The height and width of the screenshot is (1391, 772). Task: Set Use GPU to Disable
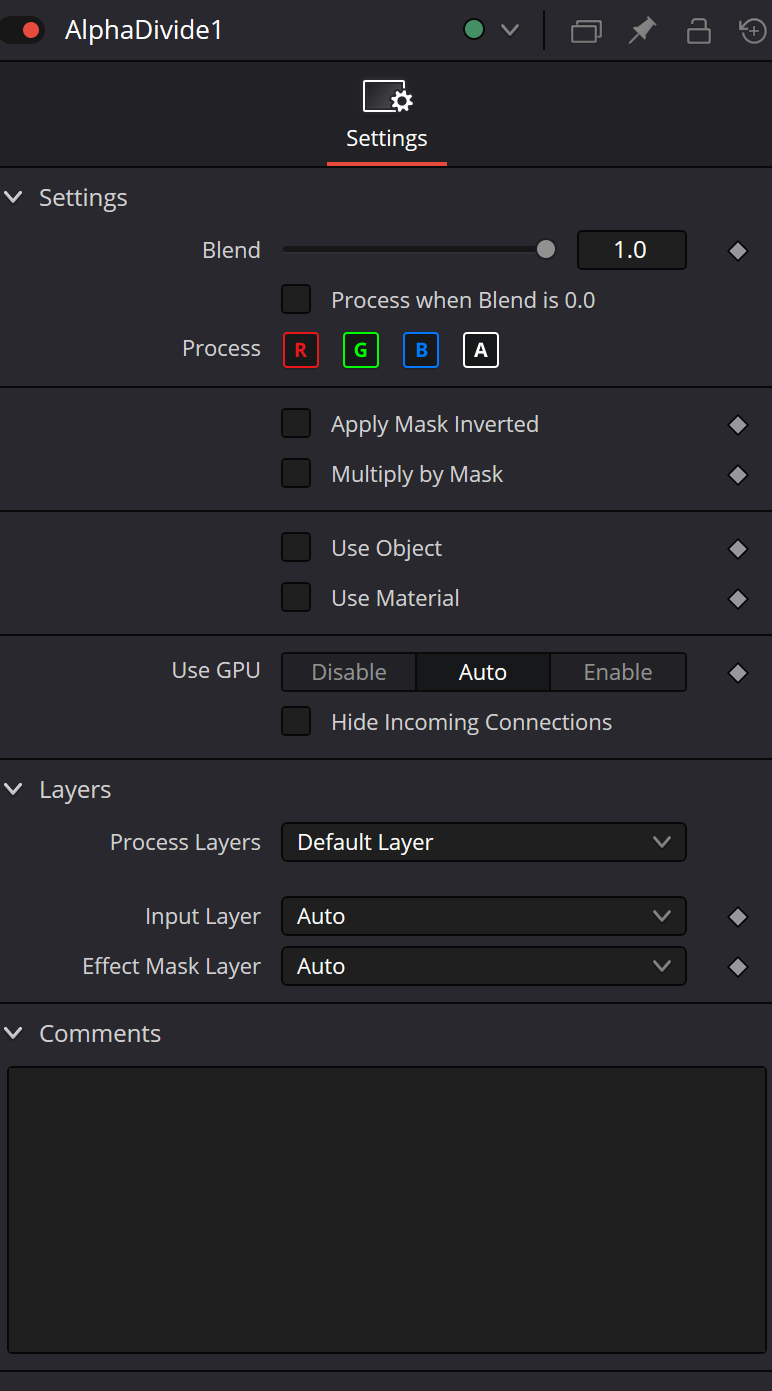(x=349, y=672)
